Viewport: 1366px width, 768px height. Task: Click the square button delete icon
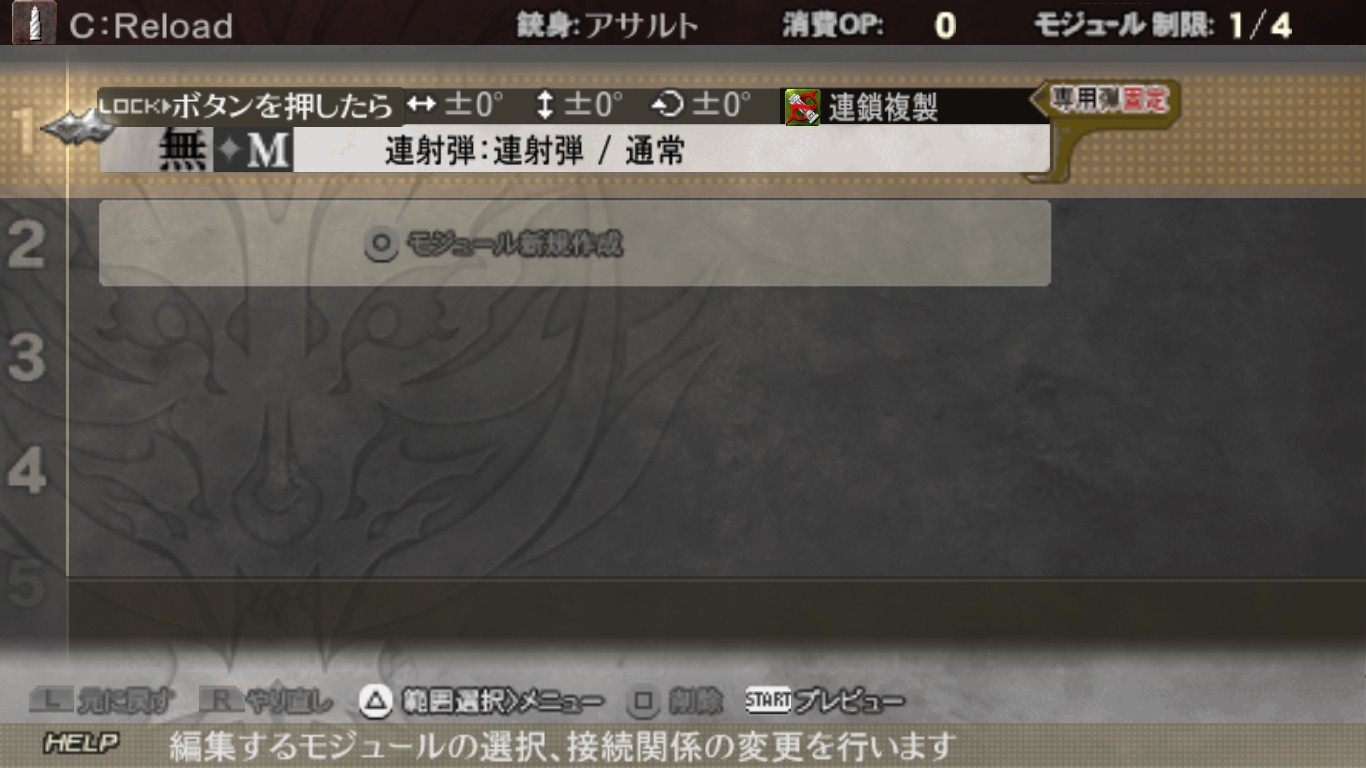click(x=643, y=702)
